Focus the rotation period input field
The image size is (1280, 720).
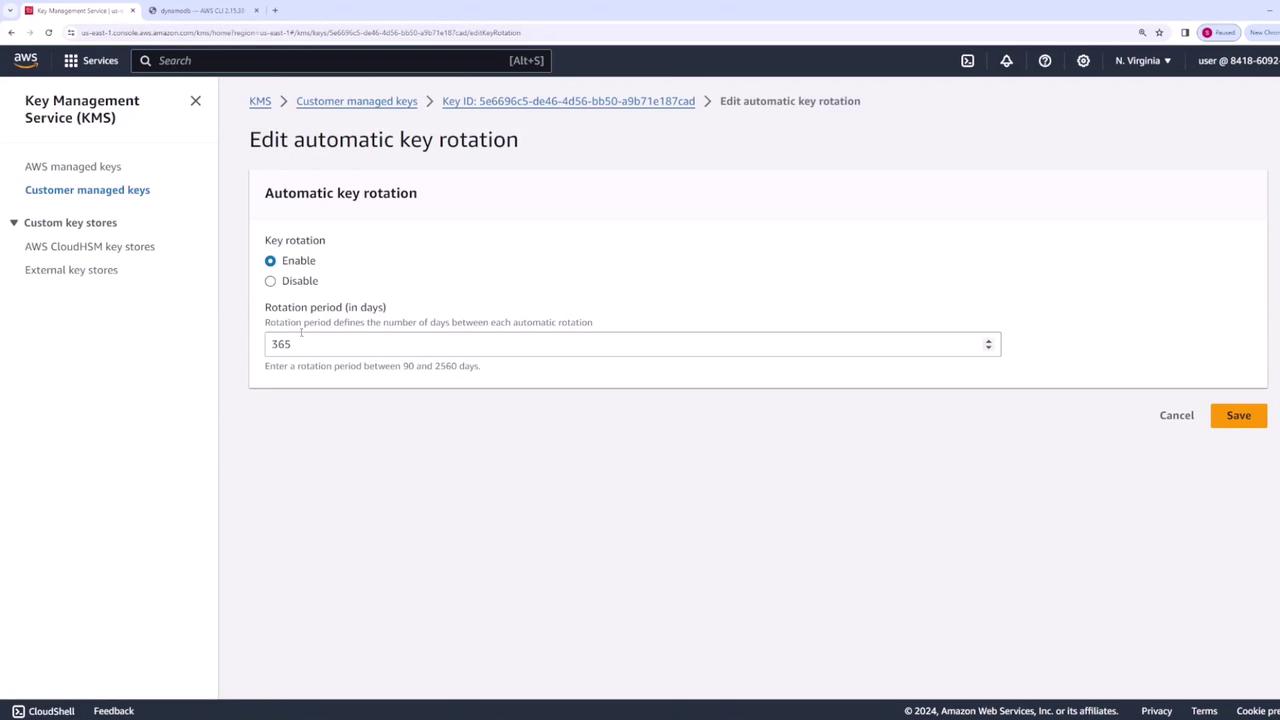tap(632, 344)
